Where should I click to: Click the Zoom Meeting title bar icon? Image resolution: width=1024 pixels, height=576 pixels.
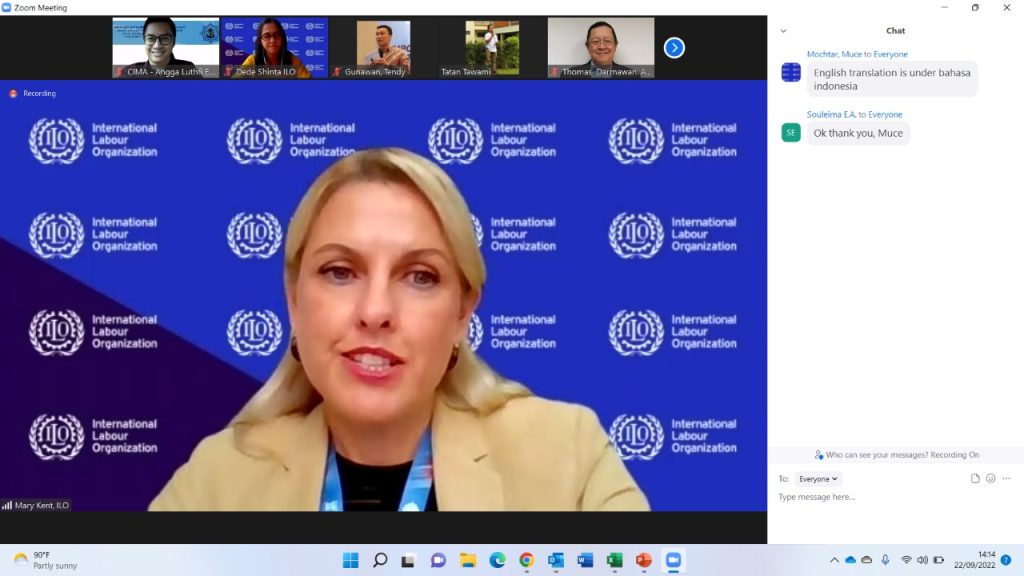pyautogui.click(x=7, y=8)
